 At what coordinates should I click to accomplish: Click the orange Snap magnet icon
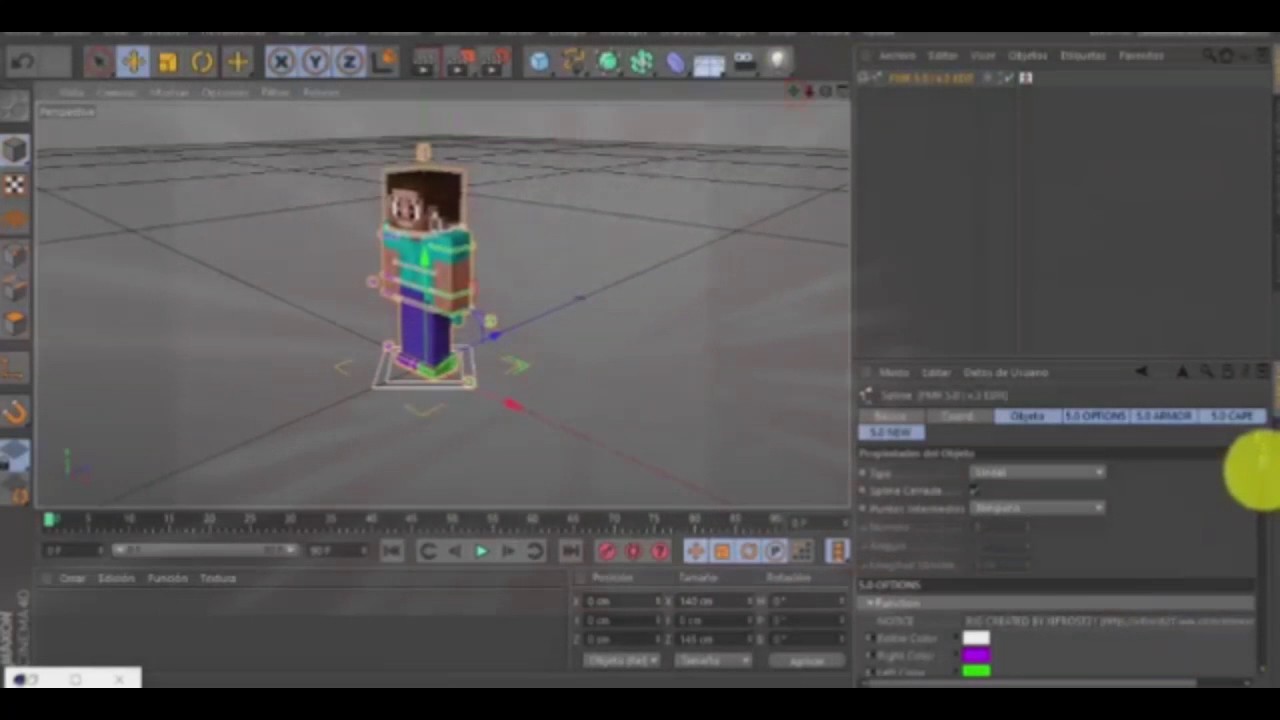coord(15,412)
